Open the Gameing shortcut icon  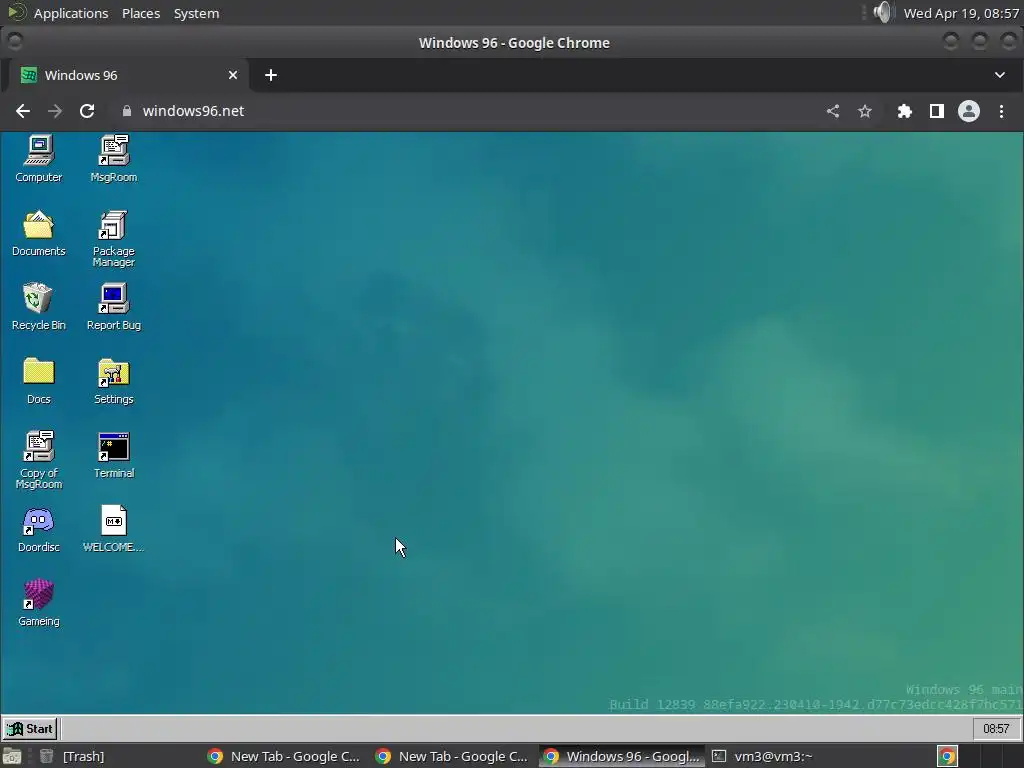(x=39, y=603)
